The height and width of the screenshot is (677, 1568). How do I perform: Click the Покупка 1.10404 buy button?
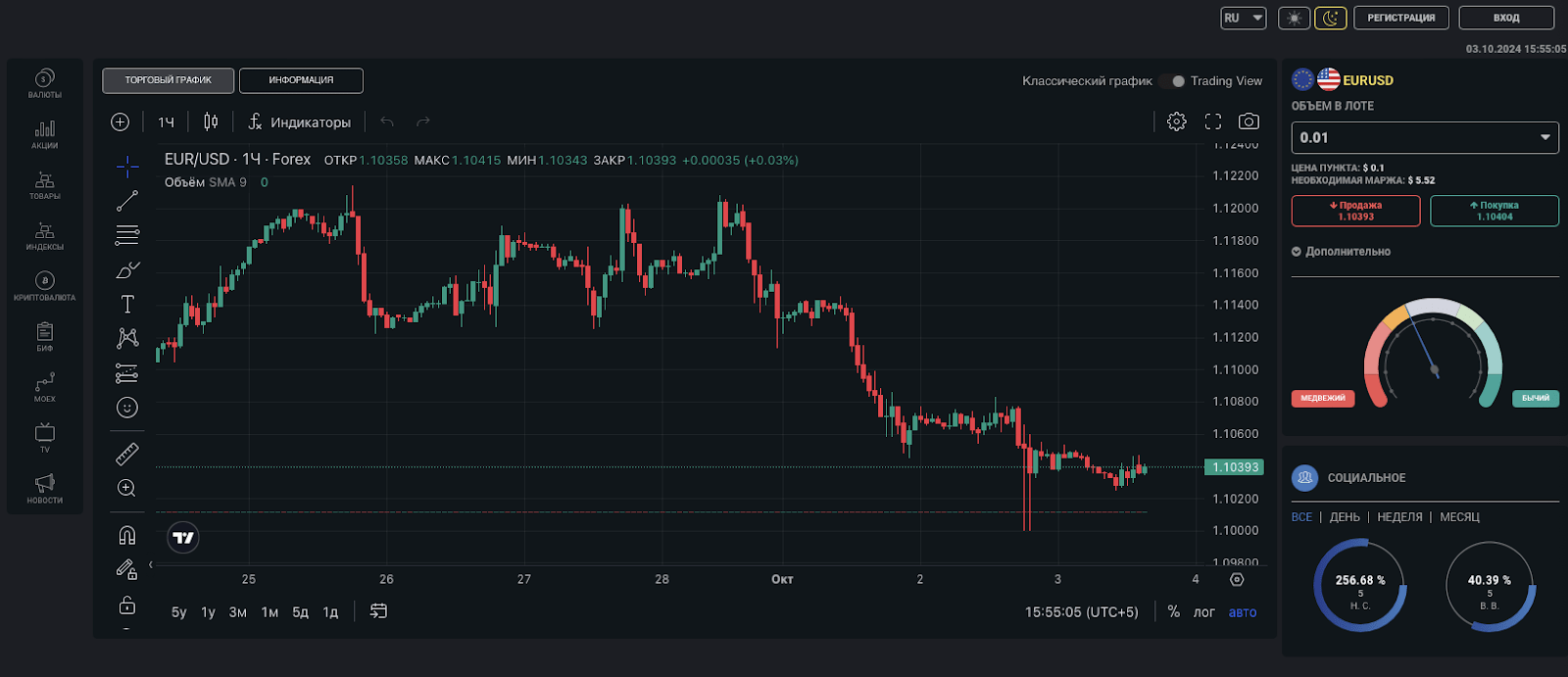(1494, 211)
